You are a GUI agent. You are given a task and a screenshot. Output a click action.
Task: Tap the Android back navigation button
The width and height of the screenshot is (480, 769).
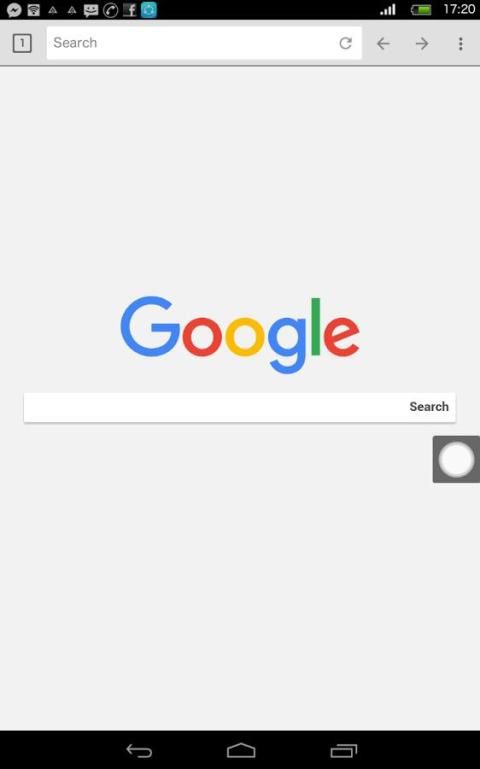coord(139,750)
